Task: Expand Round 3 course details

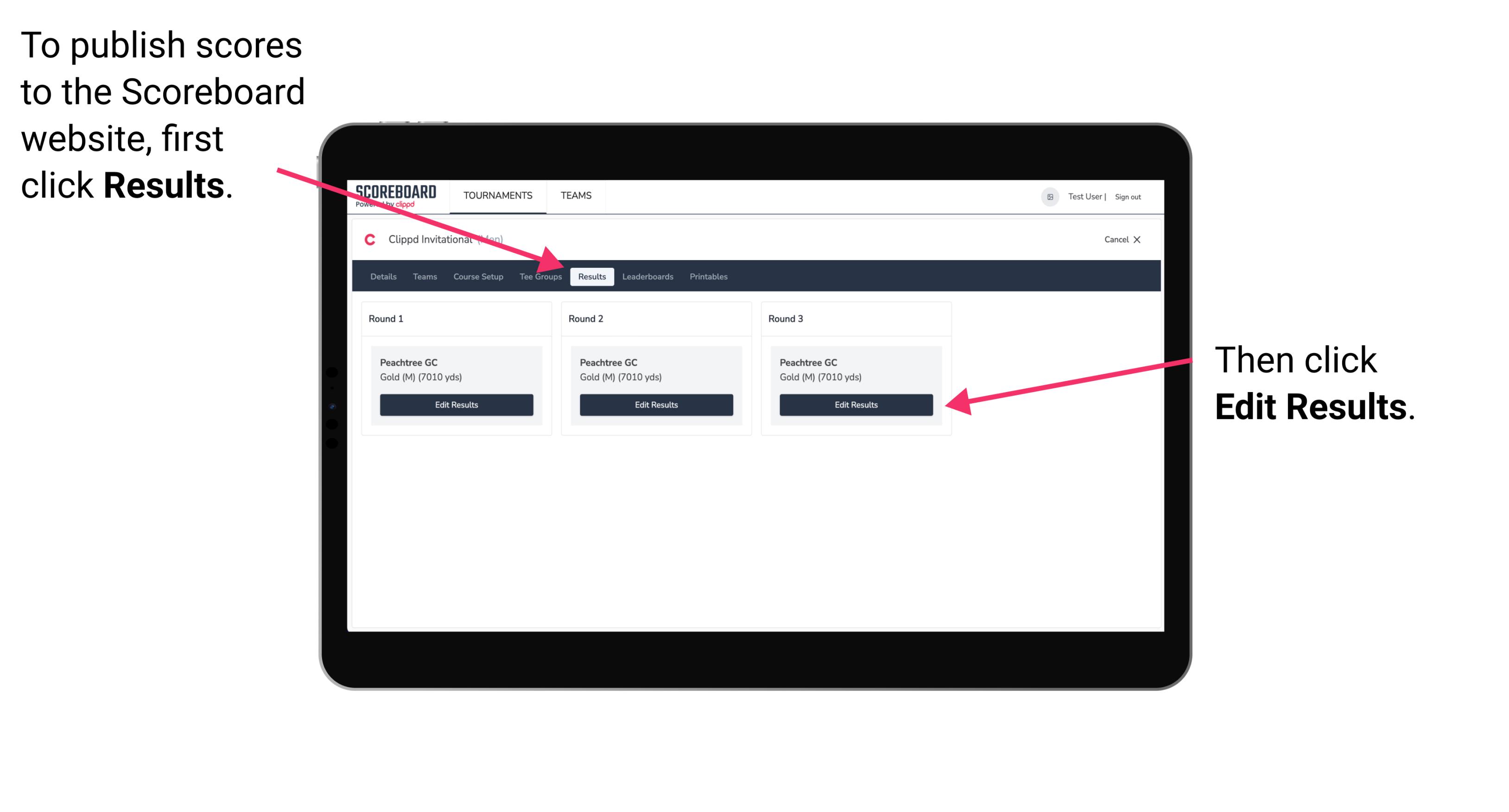Action: [855, 368]
